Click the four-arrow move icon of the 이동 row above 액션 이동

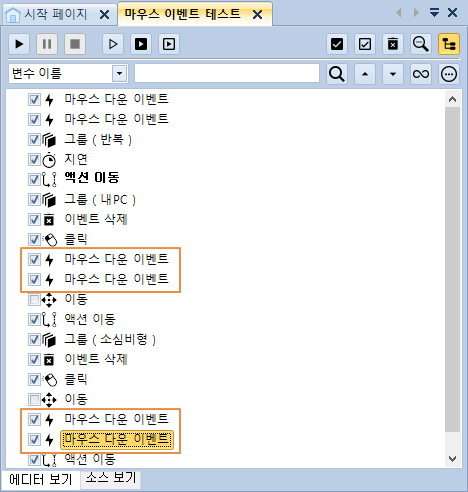pyautogui.click(x=49, y=300)
